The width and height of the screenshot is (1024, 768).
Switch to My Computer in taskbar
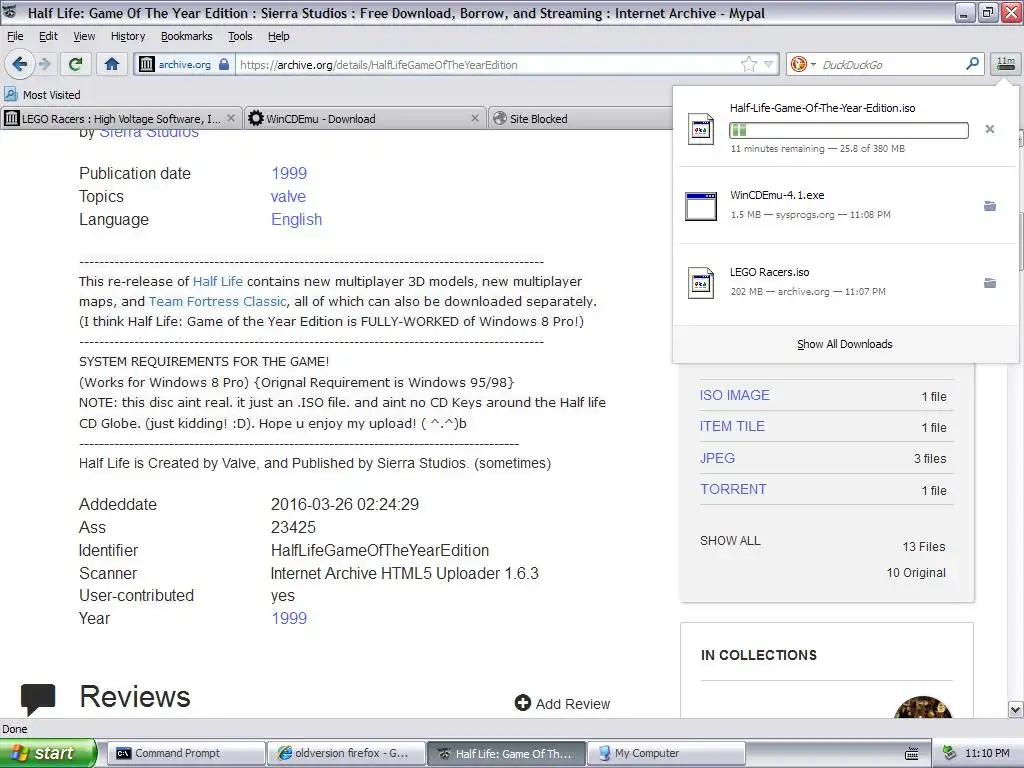click(666, 753)
